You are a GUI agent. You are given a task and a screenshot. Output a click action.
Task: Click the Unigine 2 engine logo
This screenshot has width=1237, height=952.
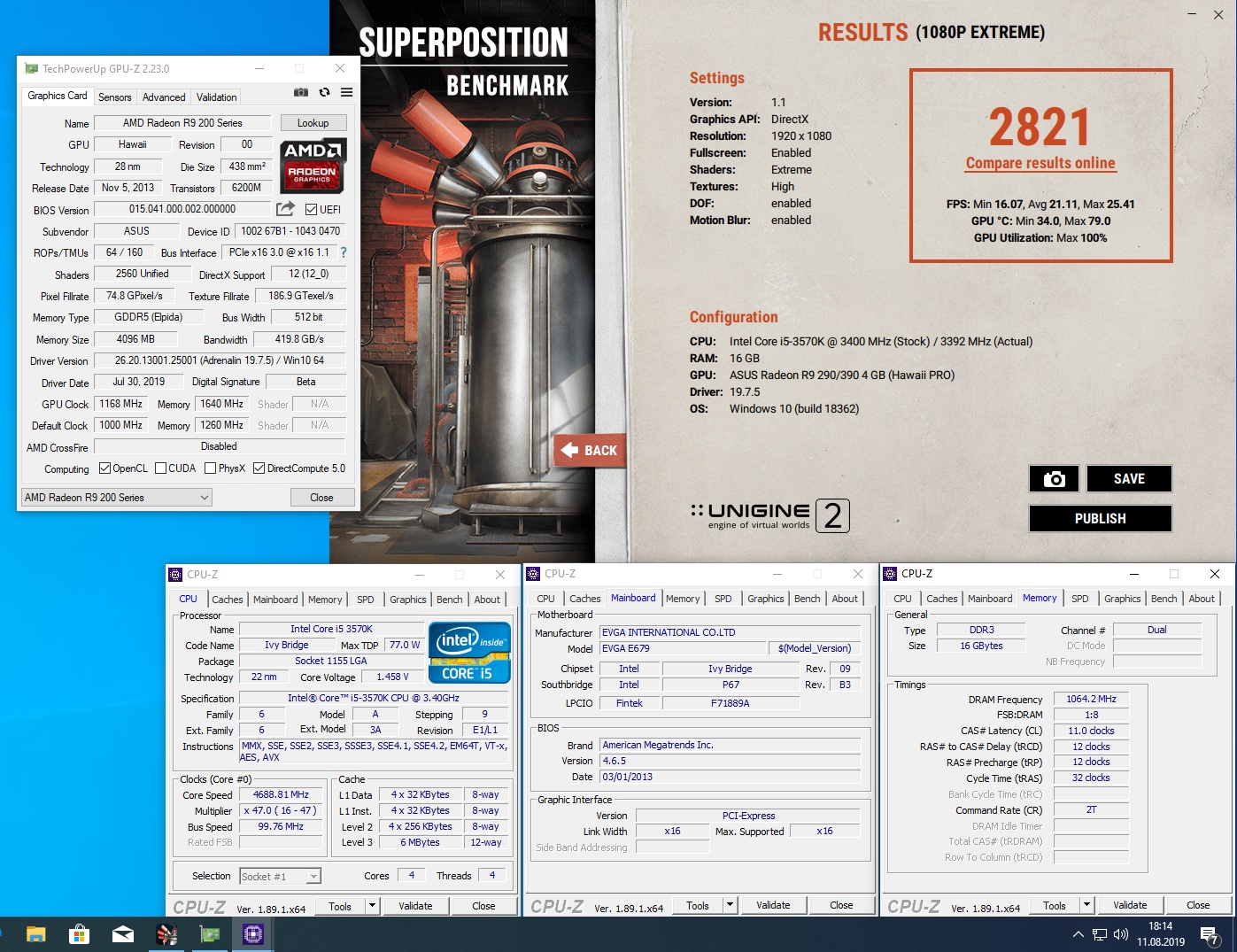(x=769, y=515)
